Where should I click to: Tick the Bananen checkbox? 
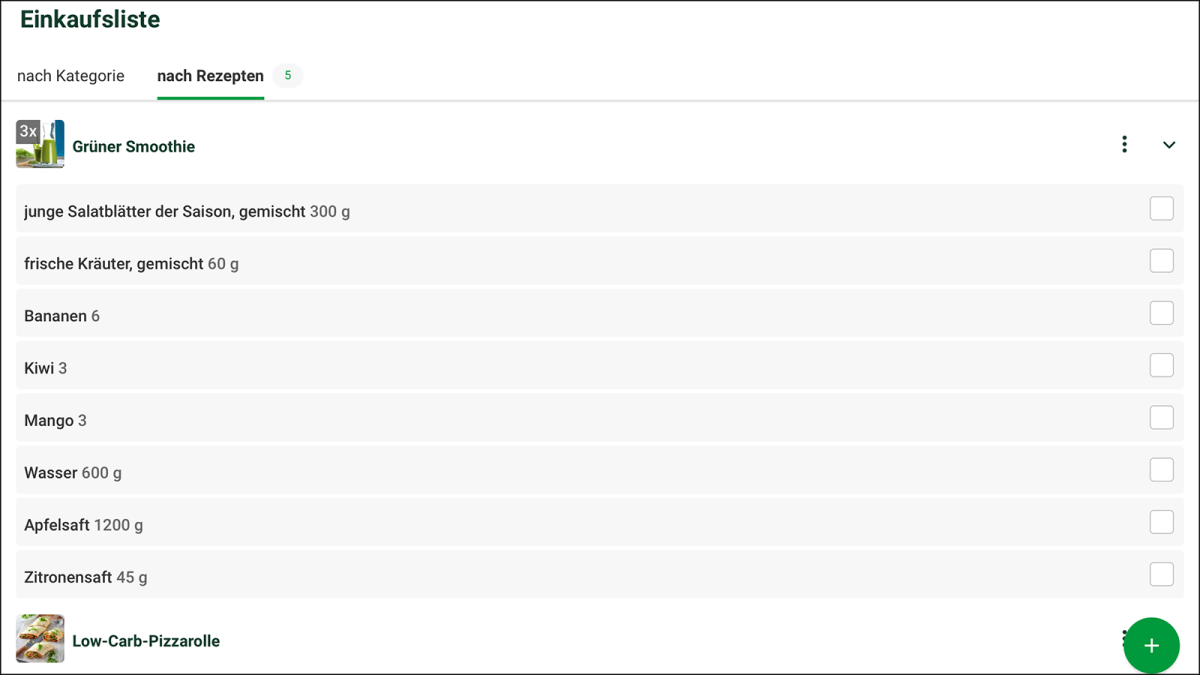click(x=1161, y=313)
